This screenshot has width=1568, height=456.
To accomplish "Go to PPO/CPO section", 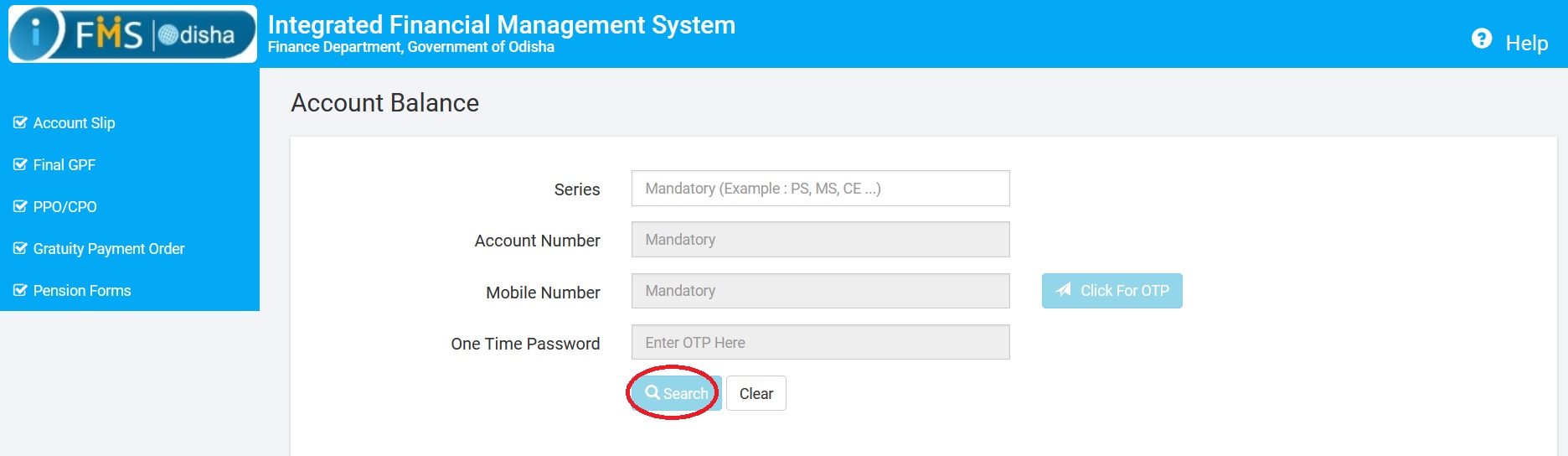I will coord(64,207).
